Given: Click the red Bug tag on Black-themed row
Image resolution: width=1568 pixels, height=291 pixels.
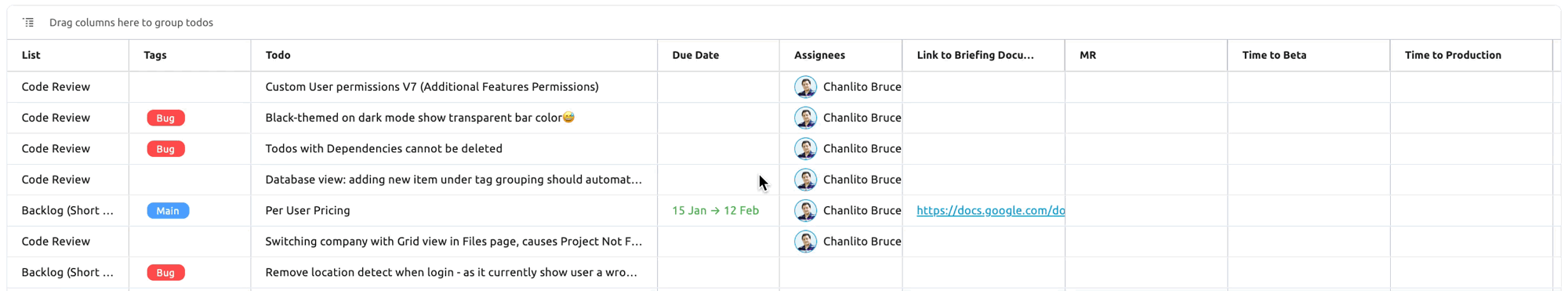Looking at the screenshot, I should point(165,118).
